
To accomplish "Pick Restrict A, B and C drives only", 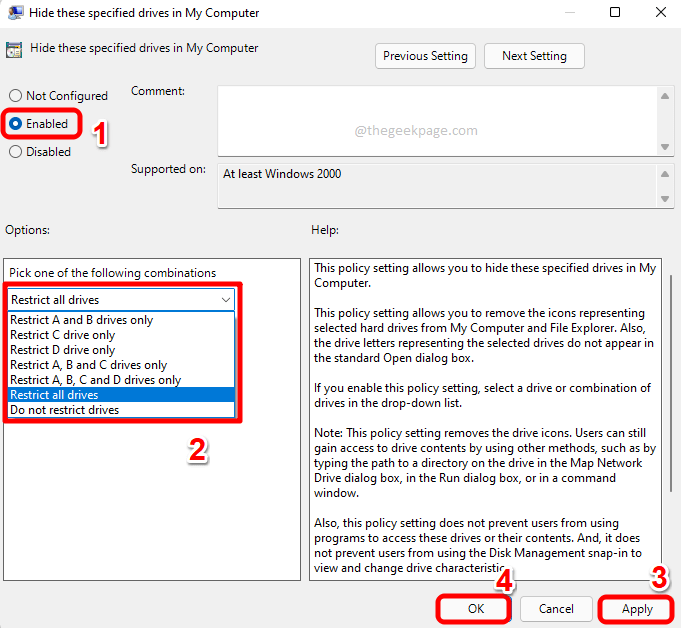I will coord(88,365).
